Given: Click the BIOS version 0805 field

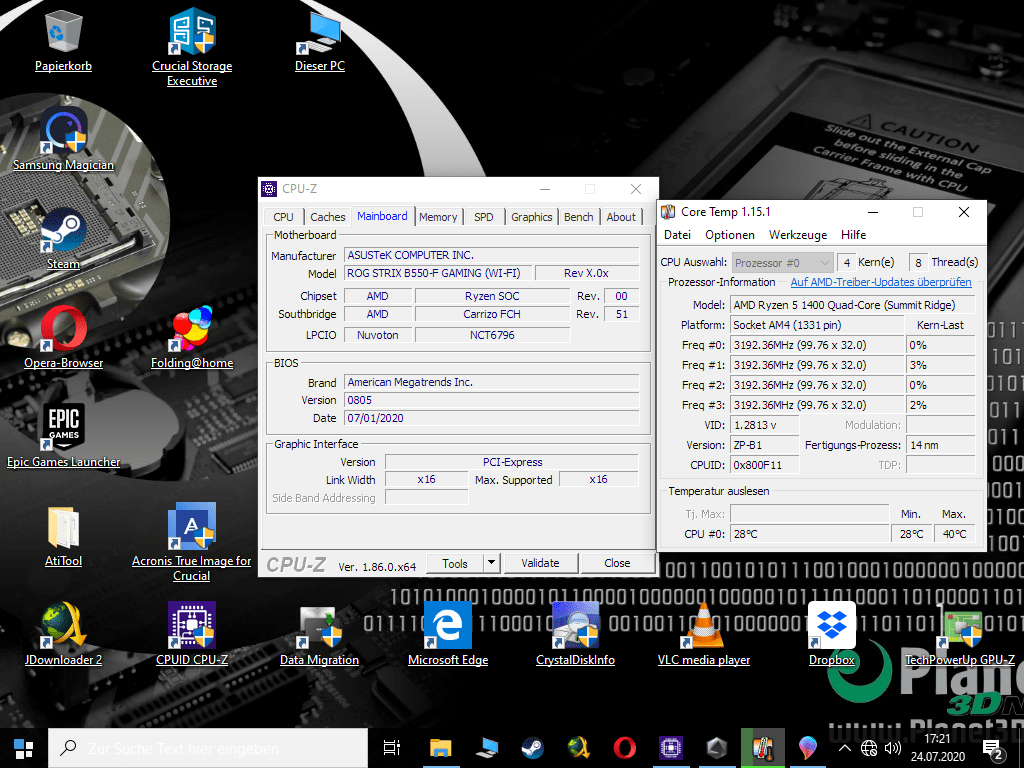Looking at the screenshot, I should click(x=491, y=400).
